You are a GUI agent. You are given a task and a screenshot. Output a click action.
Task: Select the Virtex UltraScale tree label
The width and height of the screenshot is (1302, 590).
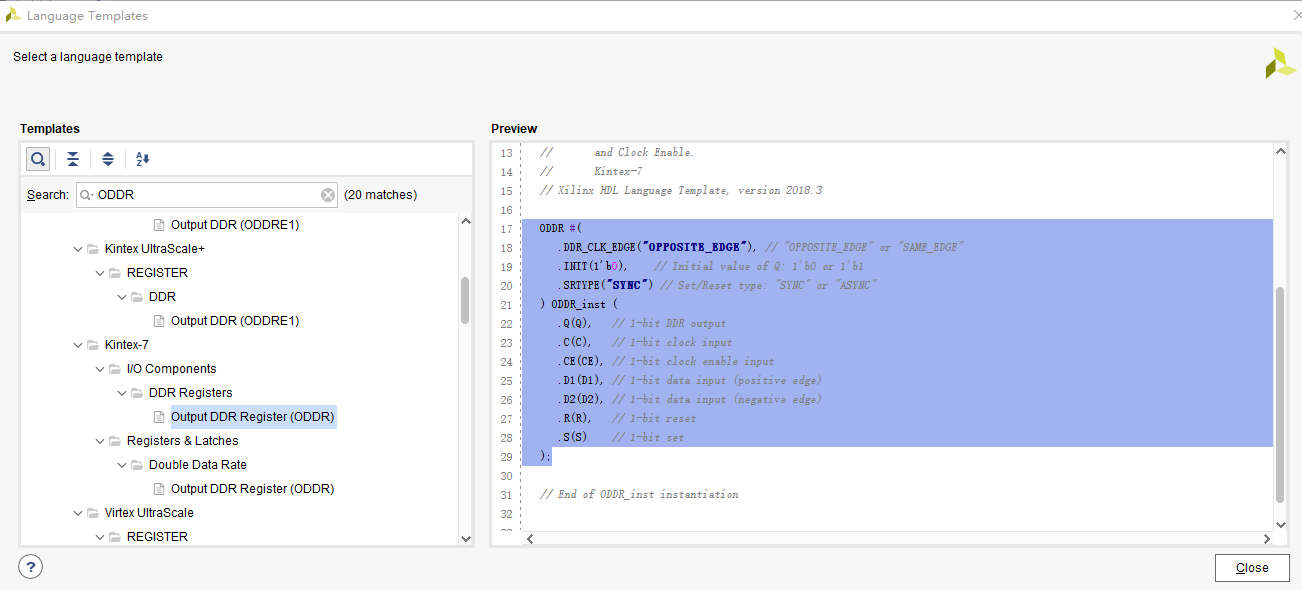(149, 513)
